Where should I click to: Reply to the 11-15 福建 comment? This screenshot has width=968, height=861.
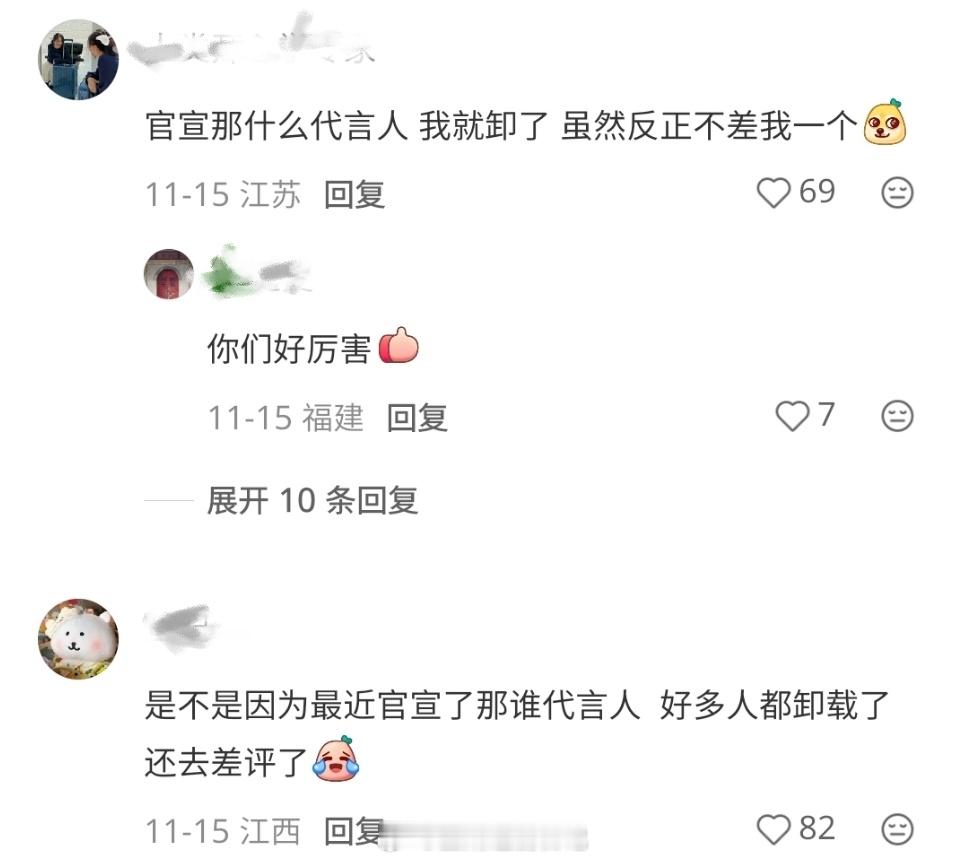coord(417,418)
